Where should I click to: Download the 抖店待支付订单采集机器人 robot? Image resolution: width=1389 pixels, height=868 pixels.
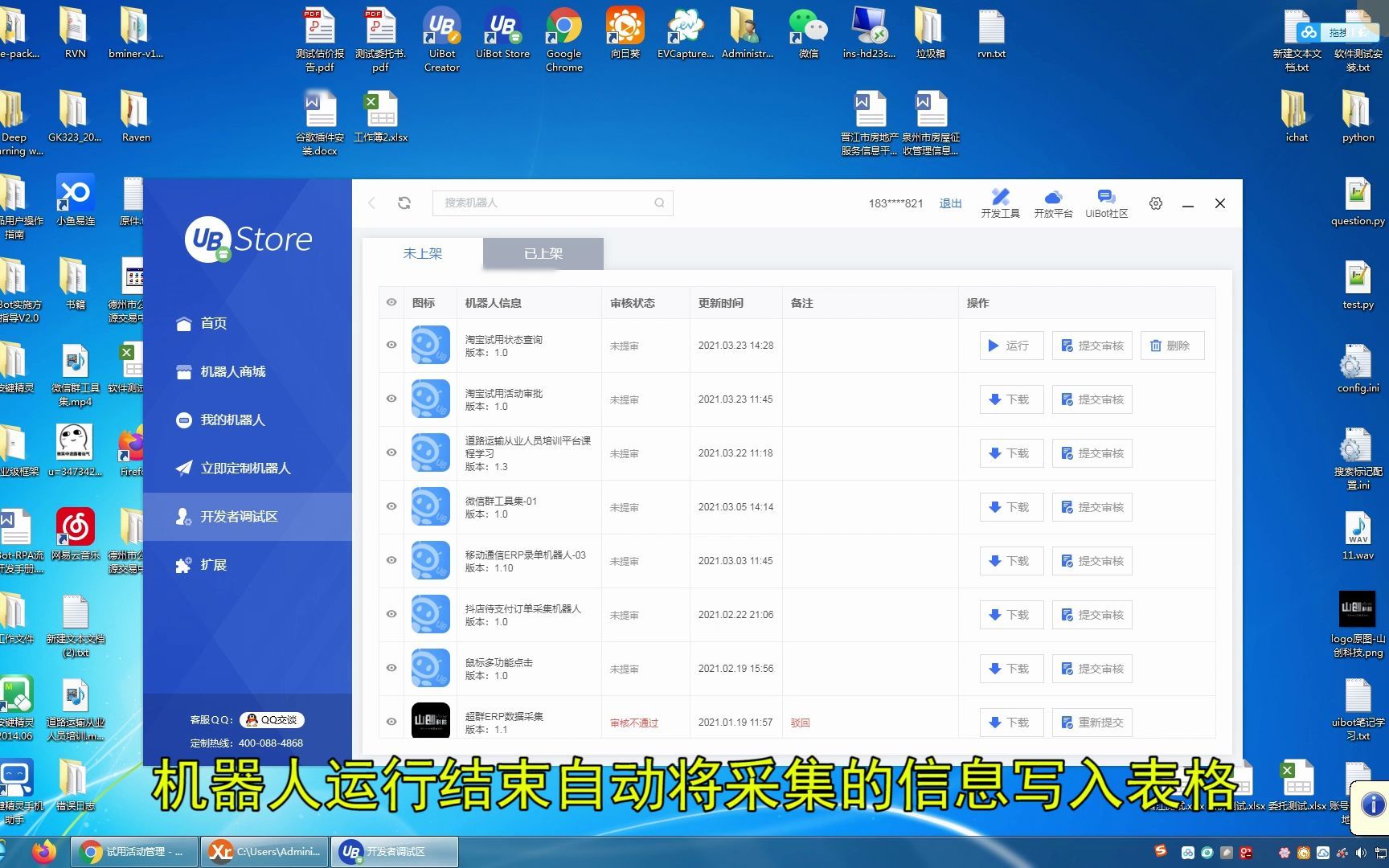click(1011, 615)
